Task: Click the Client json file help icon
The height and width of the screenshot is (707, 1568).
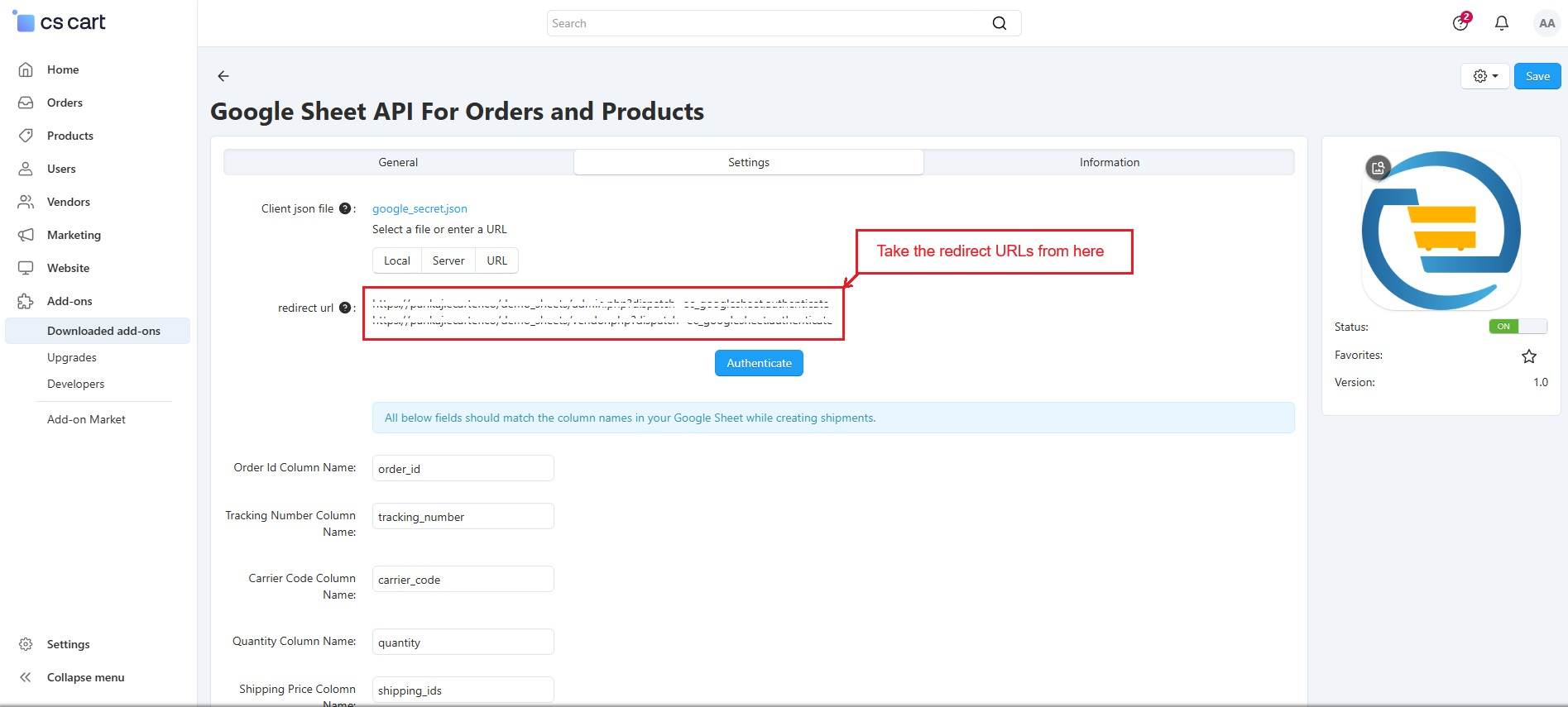Action: pyautogui.click(x=345, y=208)
